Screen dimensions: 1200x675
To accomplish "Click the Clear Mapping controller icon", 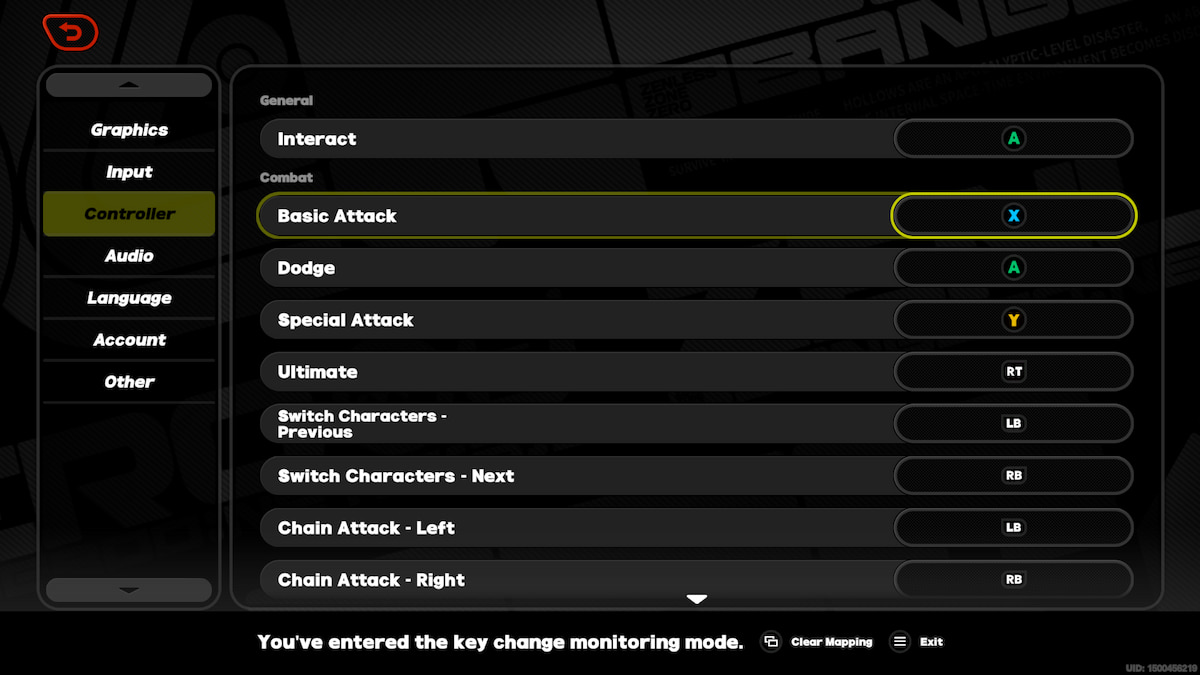I will pos(770,642).
